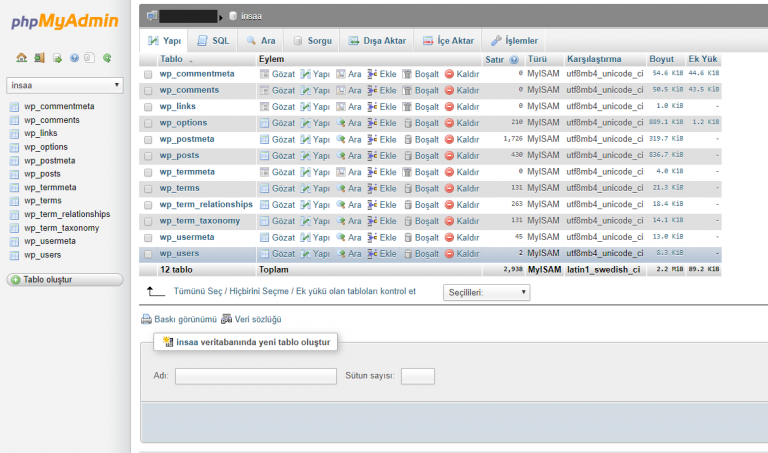The image size is (768, 453).
Task: Go to phpMyAdmin home via house icon
Action: click(x=22, y=58)
